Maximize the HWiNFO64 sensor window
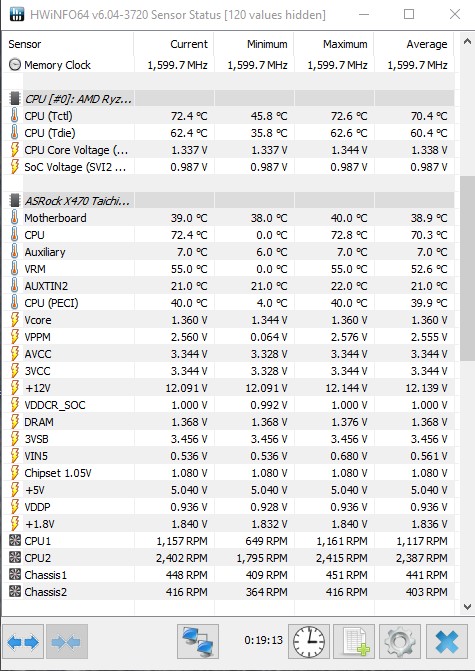The image size is (475, 671). click(x=409, y=14)
